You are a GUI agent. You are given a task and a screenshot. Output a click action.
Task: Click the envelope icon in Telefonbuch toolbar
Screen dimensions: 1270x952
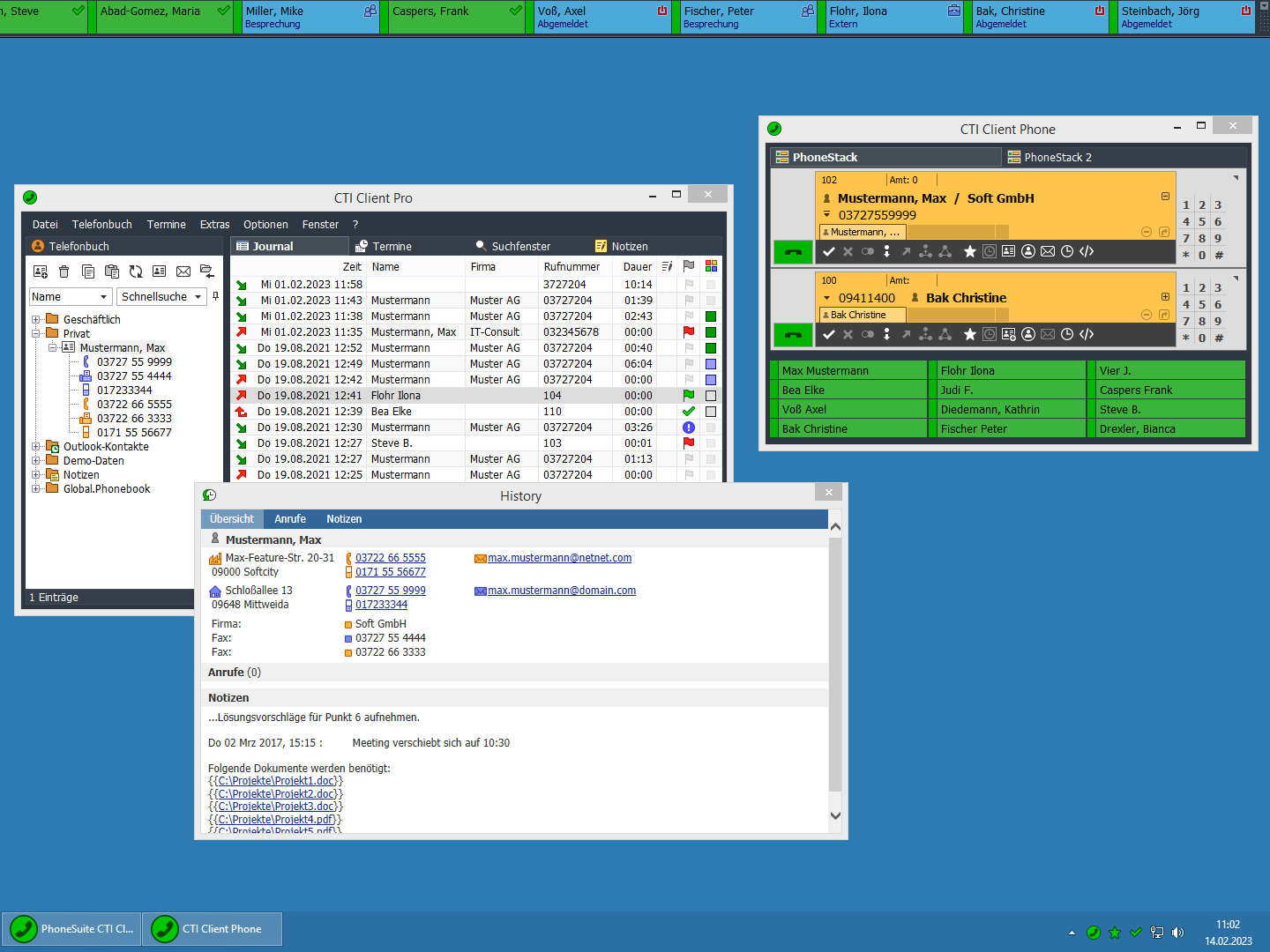click(183, 271)
